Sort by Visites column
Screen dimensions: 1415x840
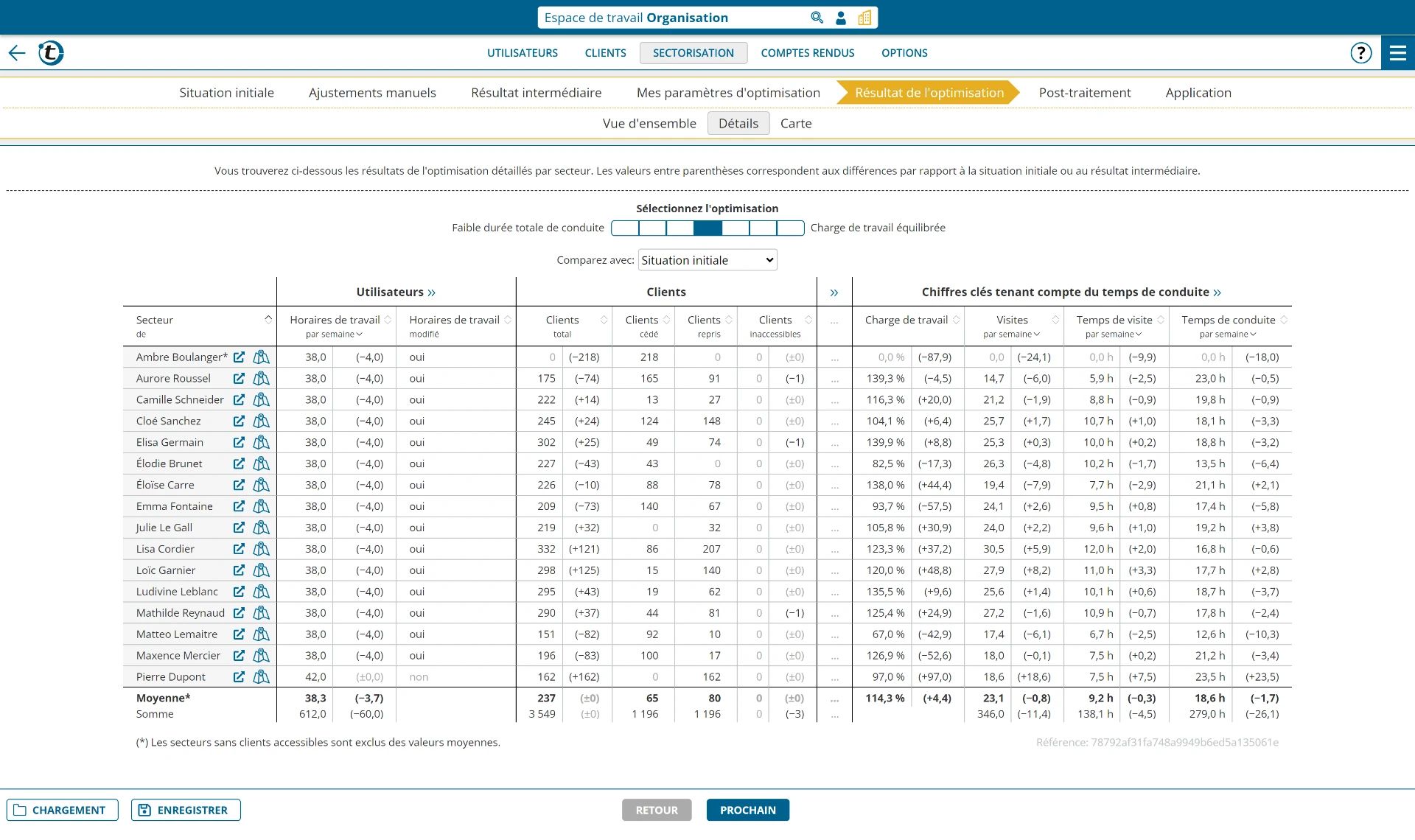point(1055,320)
